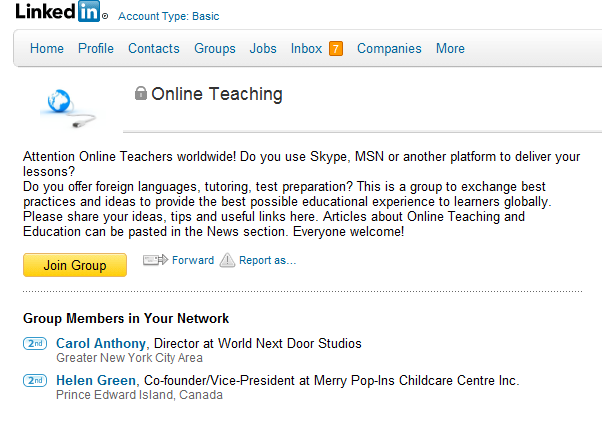Go to the Home menu item
The width and height of the screenshot is (602, 428).
[47, 48]
